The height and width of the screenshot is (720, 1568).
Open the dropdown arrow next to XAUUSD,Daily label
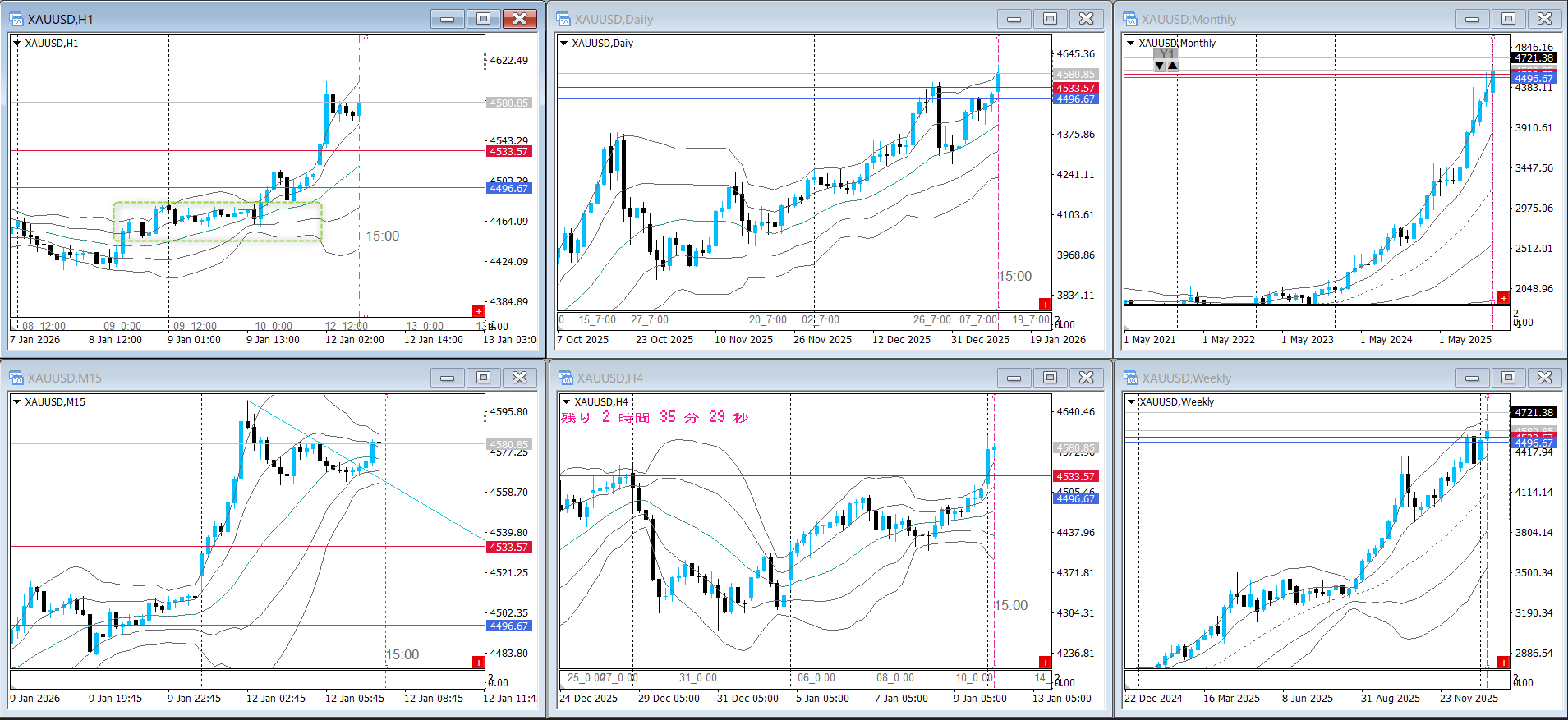click(x=564, y=44)
